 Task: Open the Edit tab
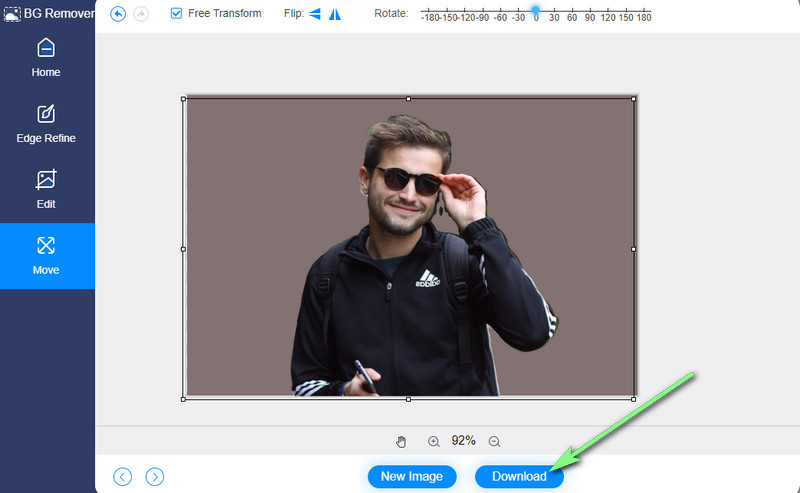point(46,189)
